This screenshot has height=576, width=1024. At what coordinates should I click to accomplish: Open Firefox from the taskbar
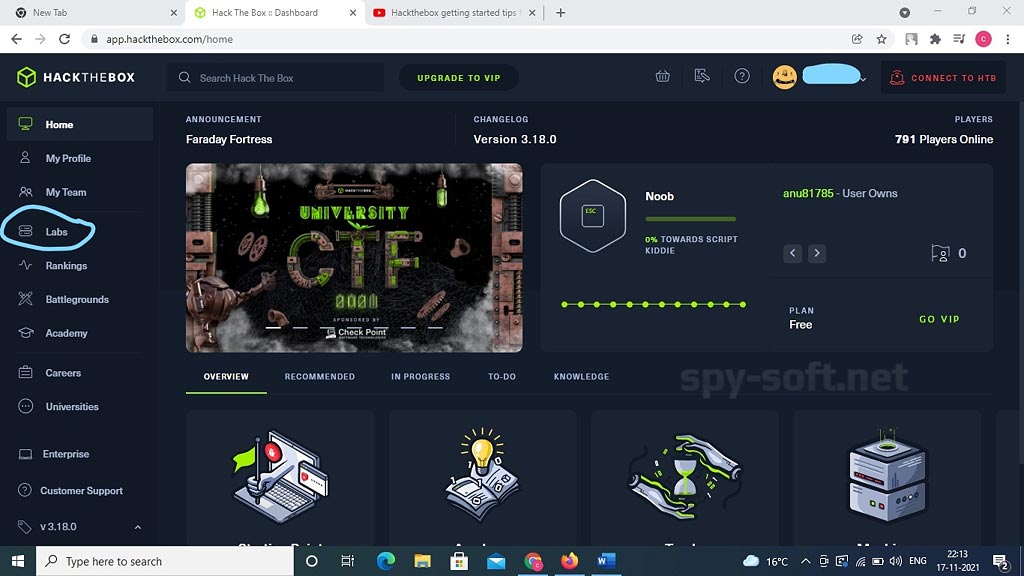click(569, 561)
